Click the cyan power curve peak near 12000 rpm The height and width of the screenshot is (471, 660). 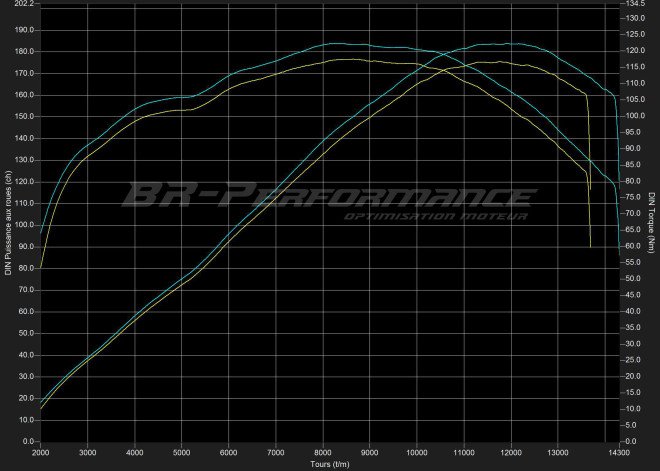pos(510,44)
